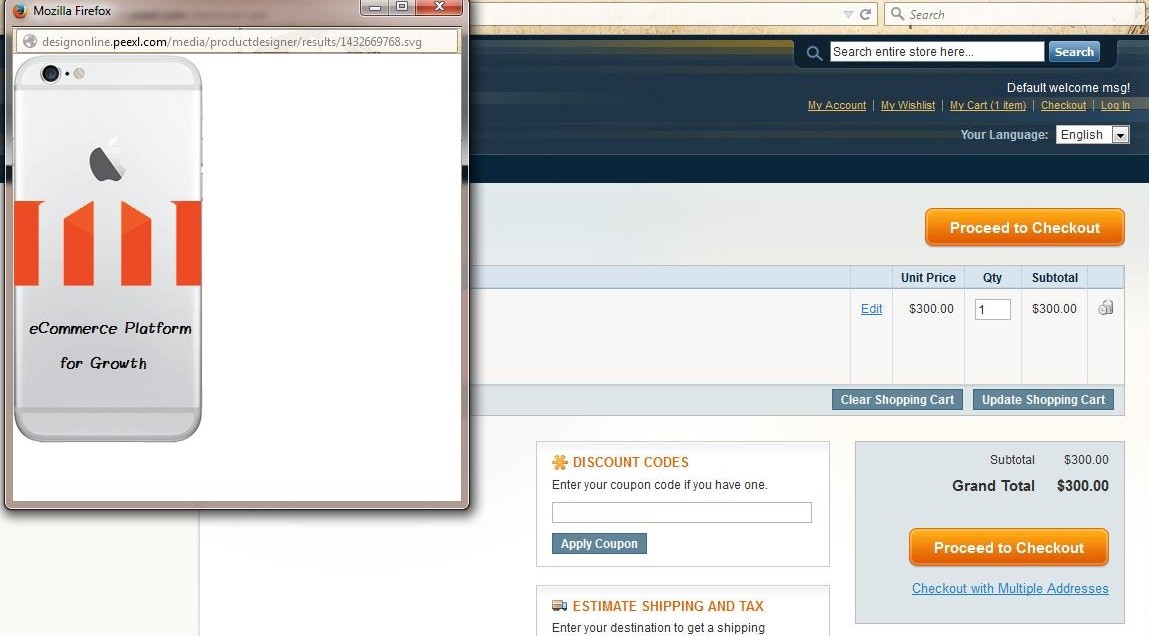Click Proceed to Checkout in totals box
The image size is (1149, 636).
(1009, 547)
